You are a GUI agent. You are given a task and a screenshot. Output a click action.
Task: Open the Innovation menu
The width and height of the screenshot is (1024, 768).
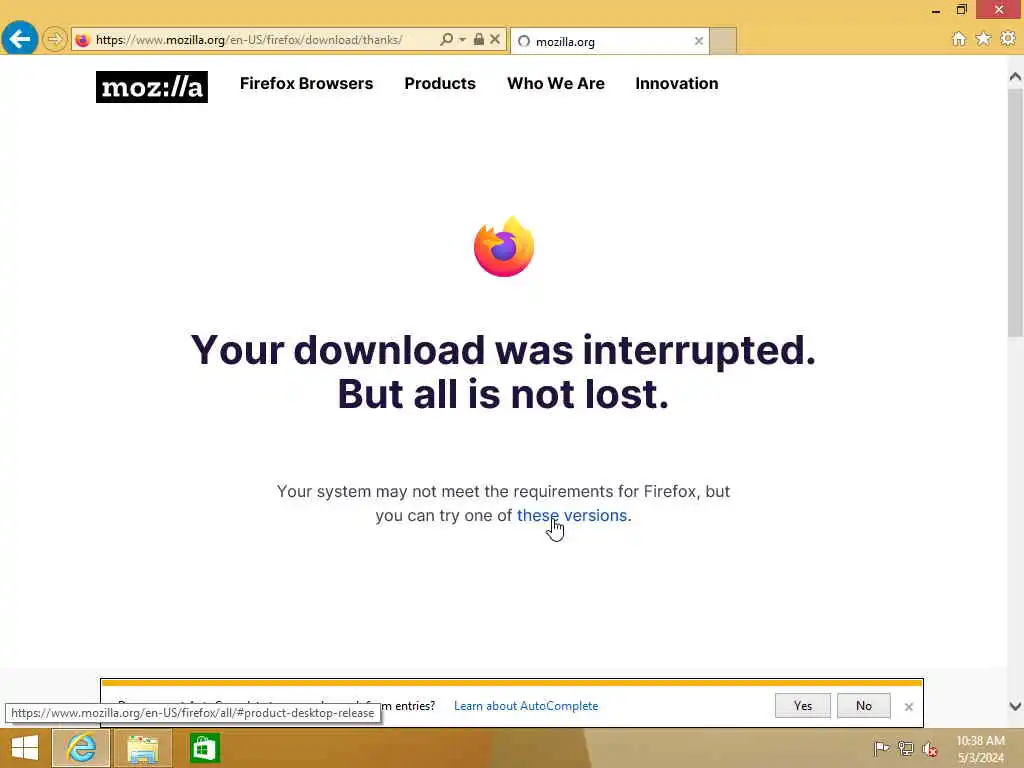coord(677,84)
